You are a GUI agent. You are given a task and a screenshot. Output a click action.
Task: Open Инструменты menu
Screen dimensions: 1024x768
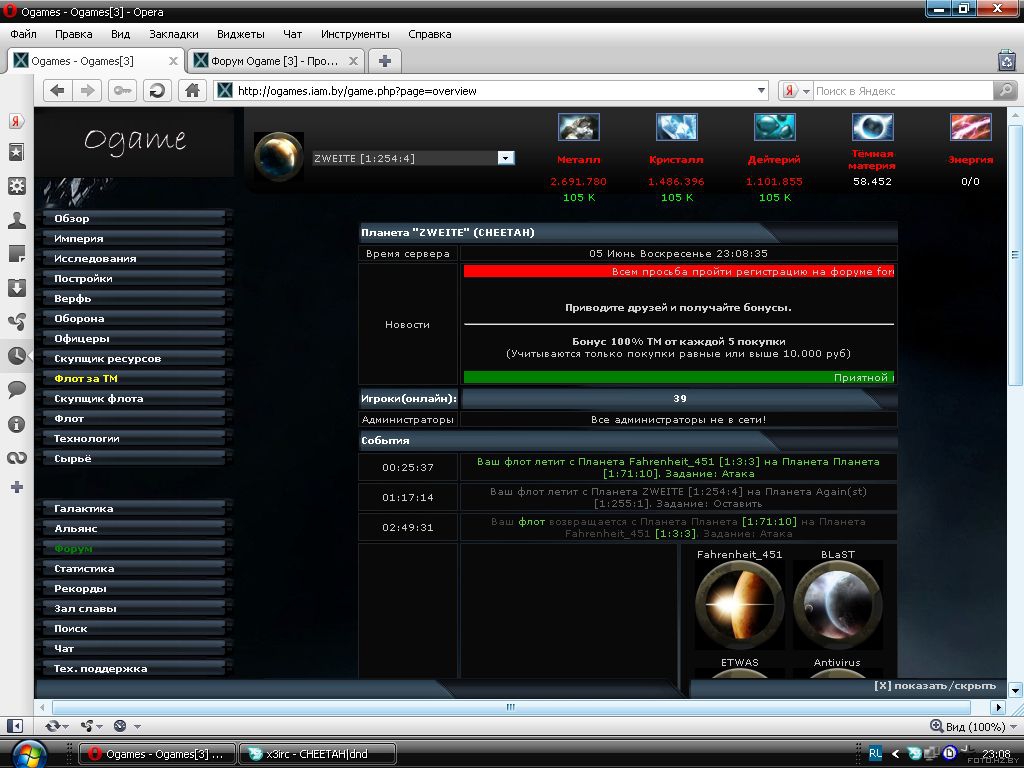click(x=355, y=34)
